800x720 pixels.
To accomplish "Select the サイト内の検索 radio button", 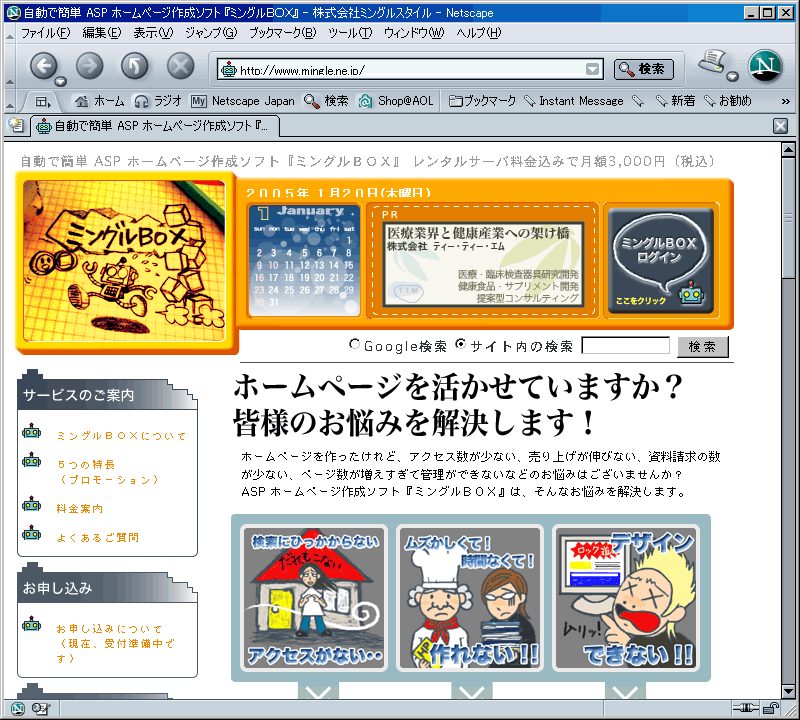I will pyautogui.click(x=460, y=344).
